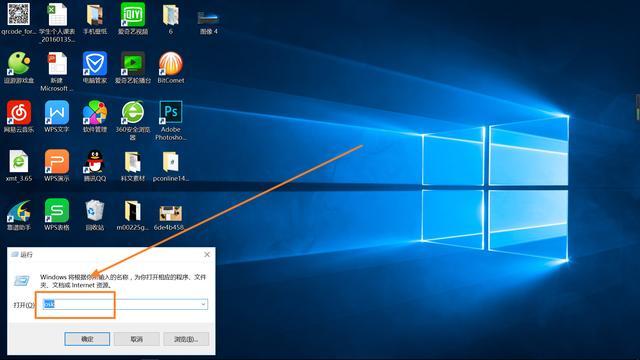Image resolution: width=640 pixels, height=360 pixels.
Task: Select the Adobe Photoshop shortcut icon
Action: tap(171, 112)
